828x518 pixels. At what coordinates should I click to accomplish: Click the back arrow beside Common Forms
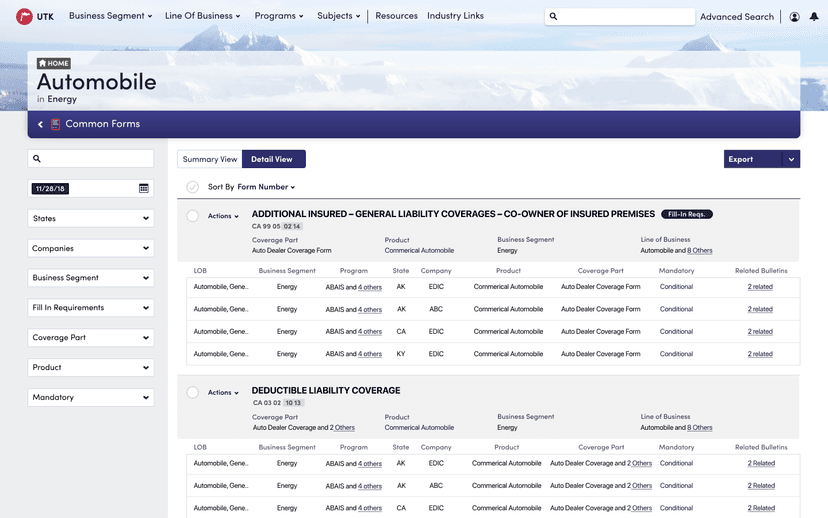[40, 124]
